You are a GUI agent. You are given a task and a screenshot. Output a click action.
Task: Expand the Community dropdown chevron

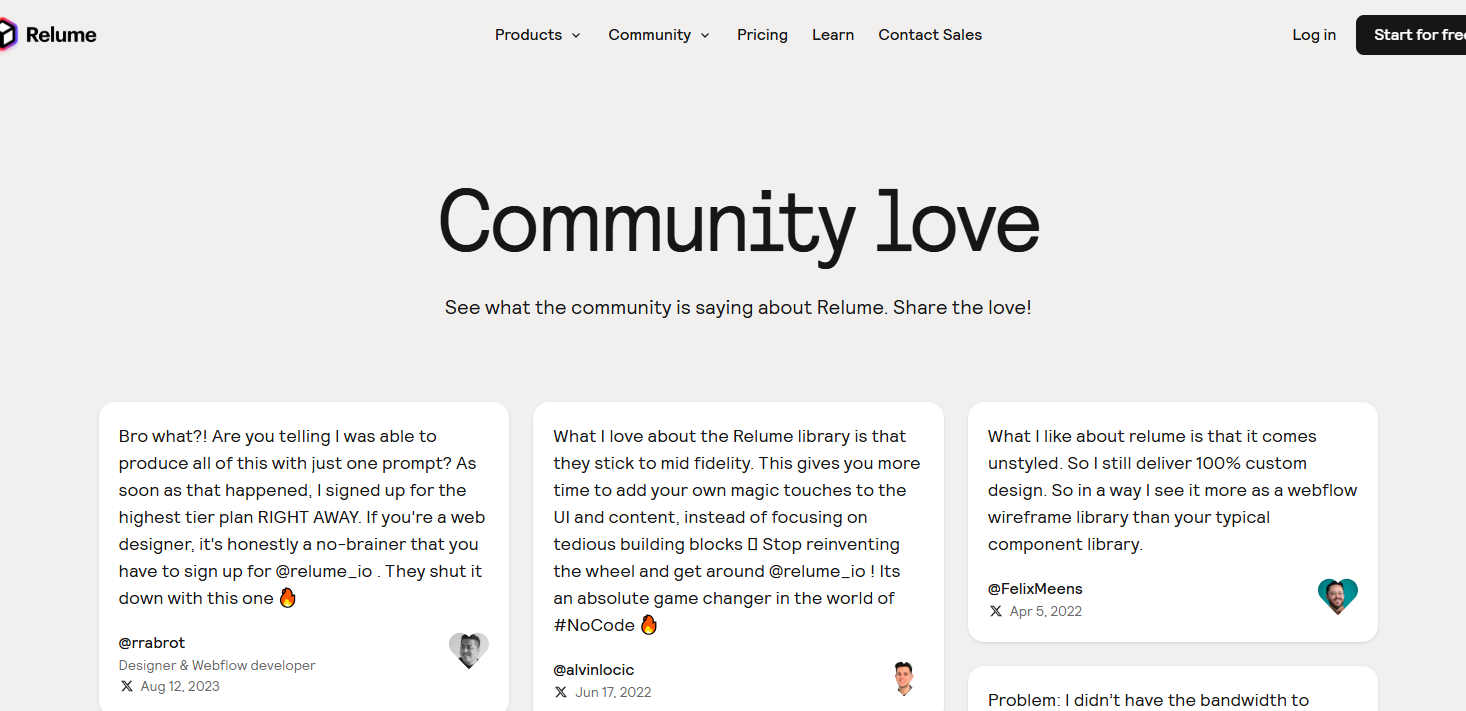[x=705, y=35]
